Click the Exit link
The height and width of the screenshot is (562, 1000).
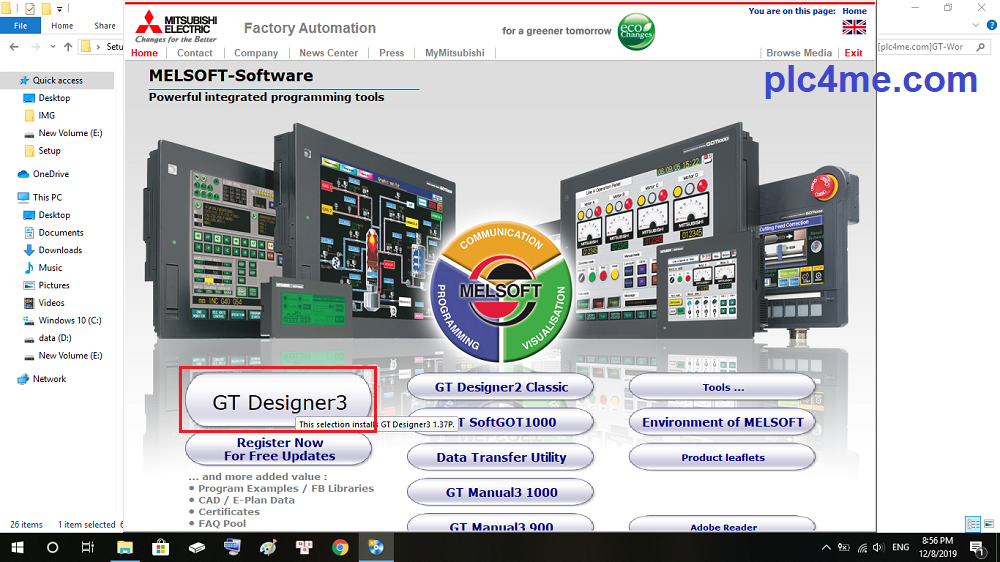(x=853, y=53)
